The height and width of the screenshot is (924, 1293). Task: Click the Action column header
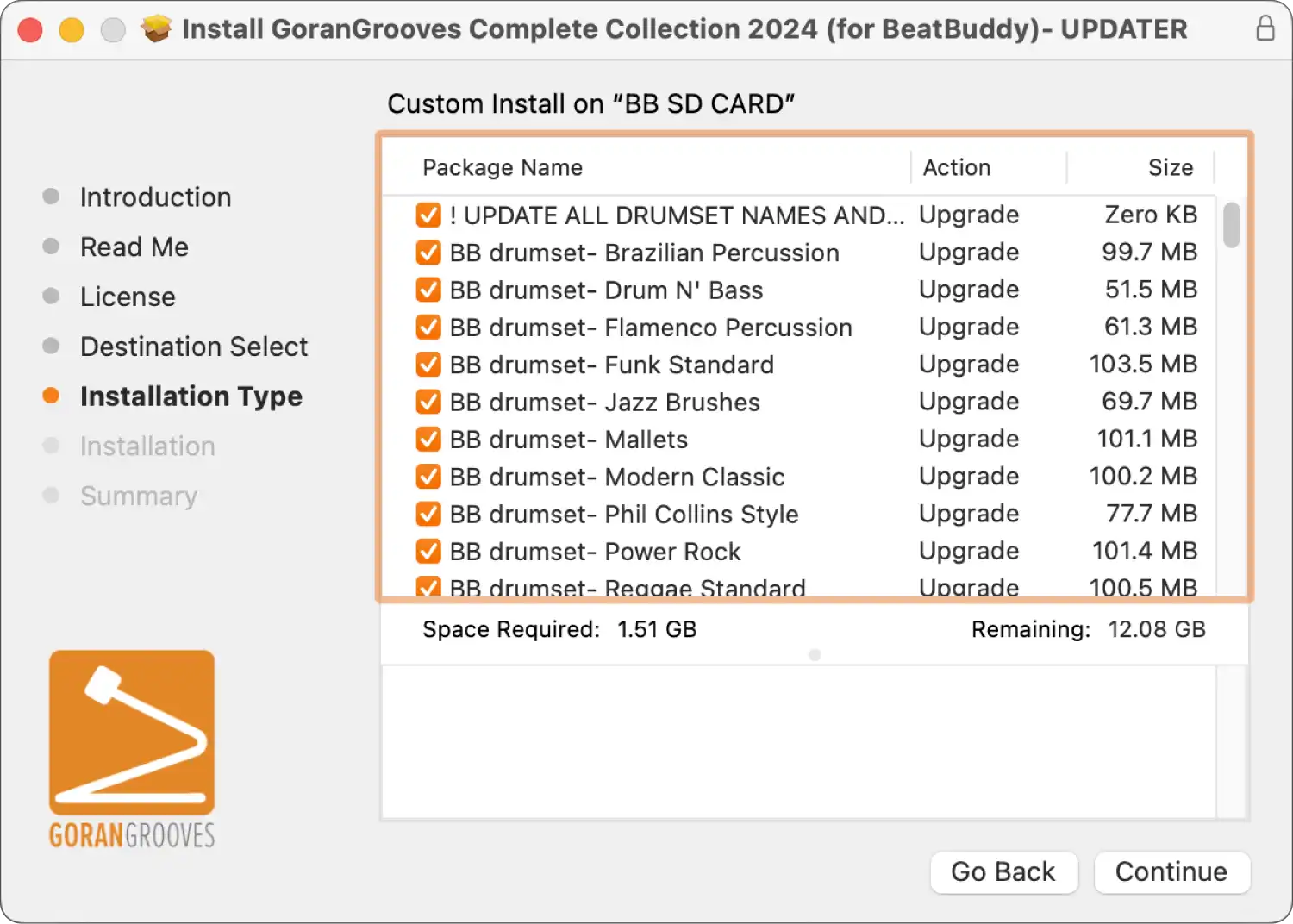pyautogui.click(x=957, y=167)
